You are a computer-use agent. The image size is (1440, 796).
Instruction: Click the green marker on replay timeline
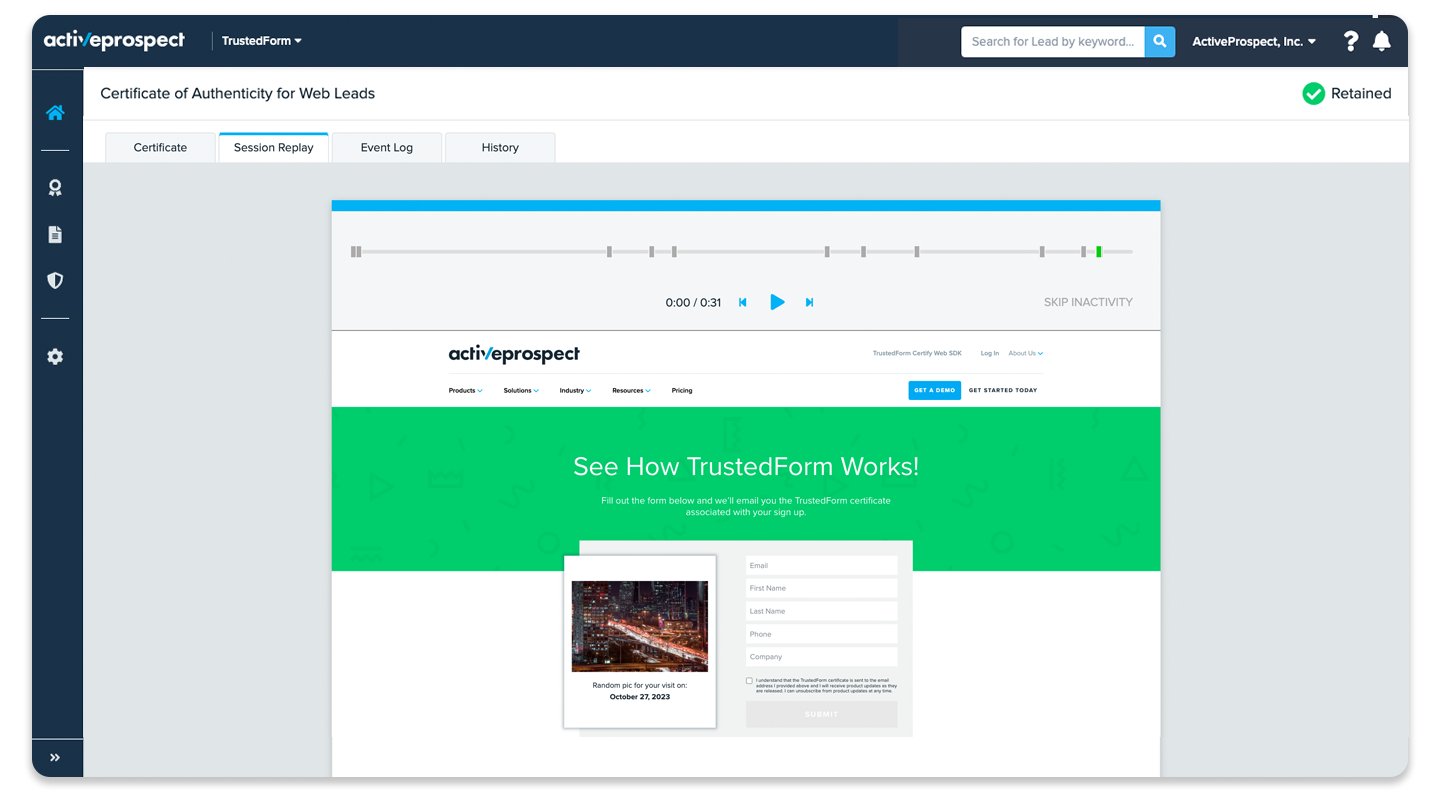pos(1098,252)
